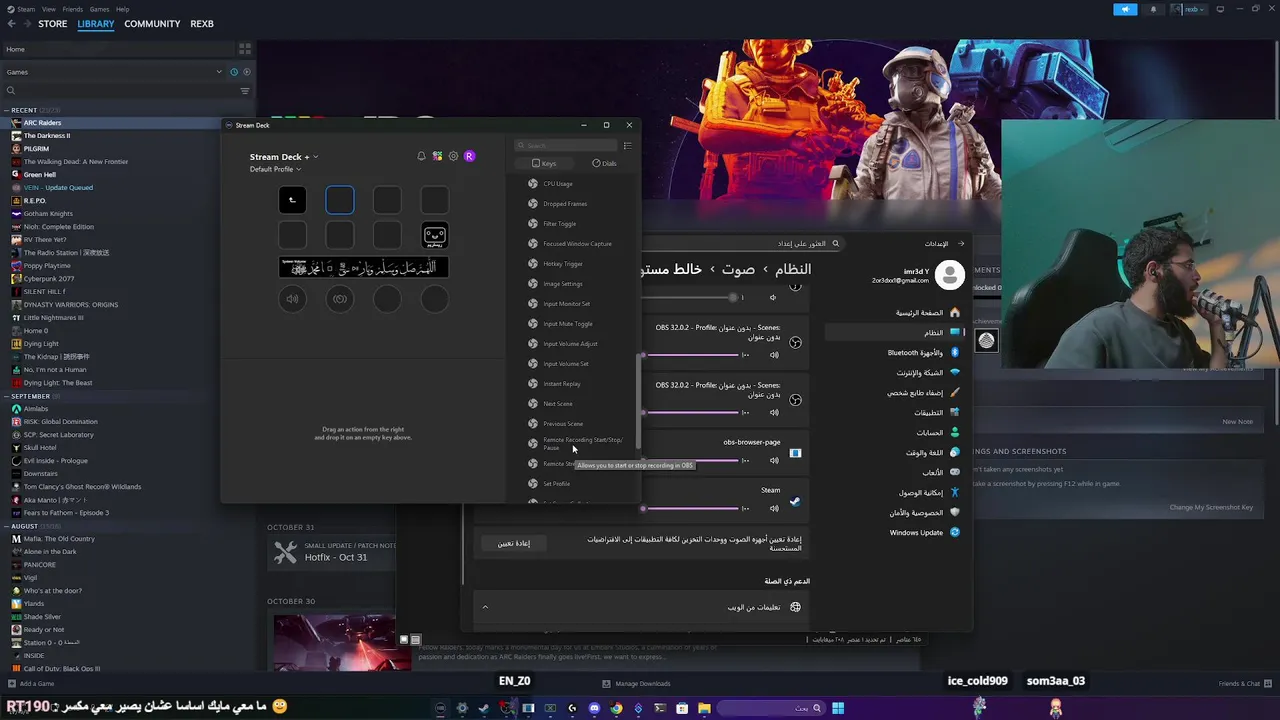Image resolution: width=1280 pixels, height=720 pixels.
Task: Open the Steam STORE tab
Action: pyautogui.click(x=52, y=24)
